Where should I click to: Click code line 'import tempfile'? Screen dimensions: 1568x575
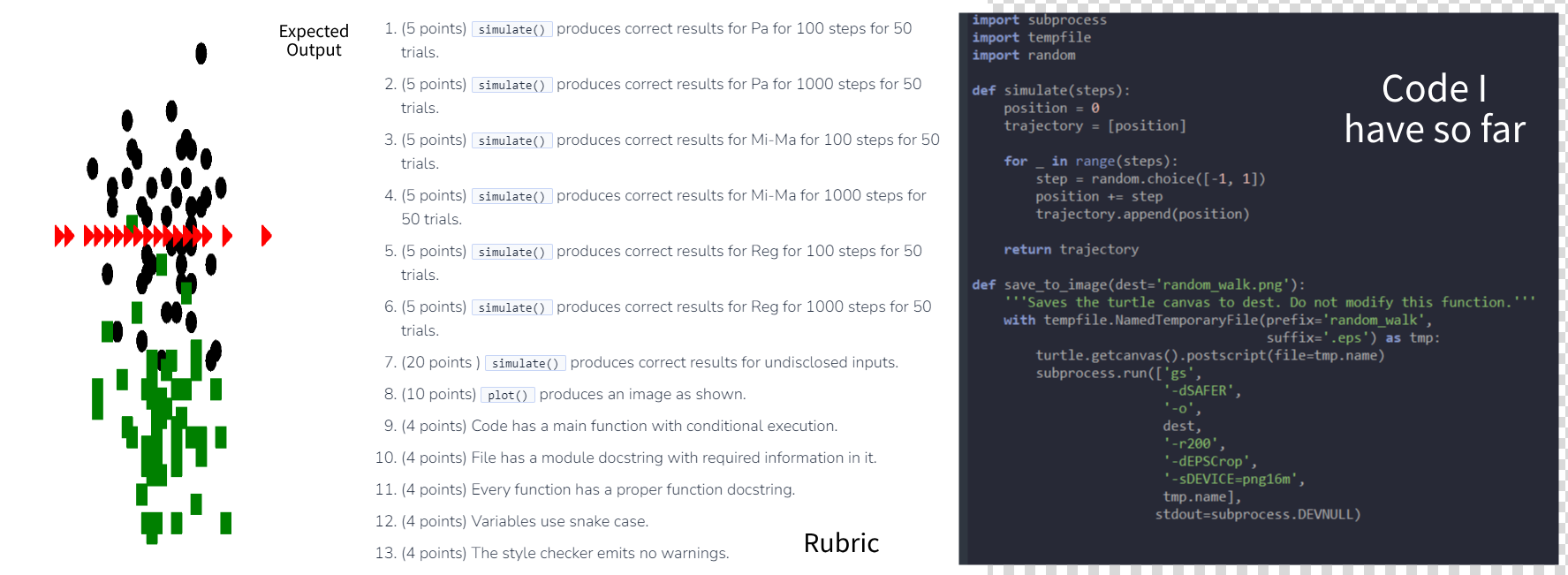[1031, 37]
